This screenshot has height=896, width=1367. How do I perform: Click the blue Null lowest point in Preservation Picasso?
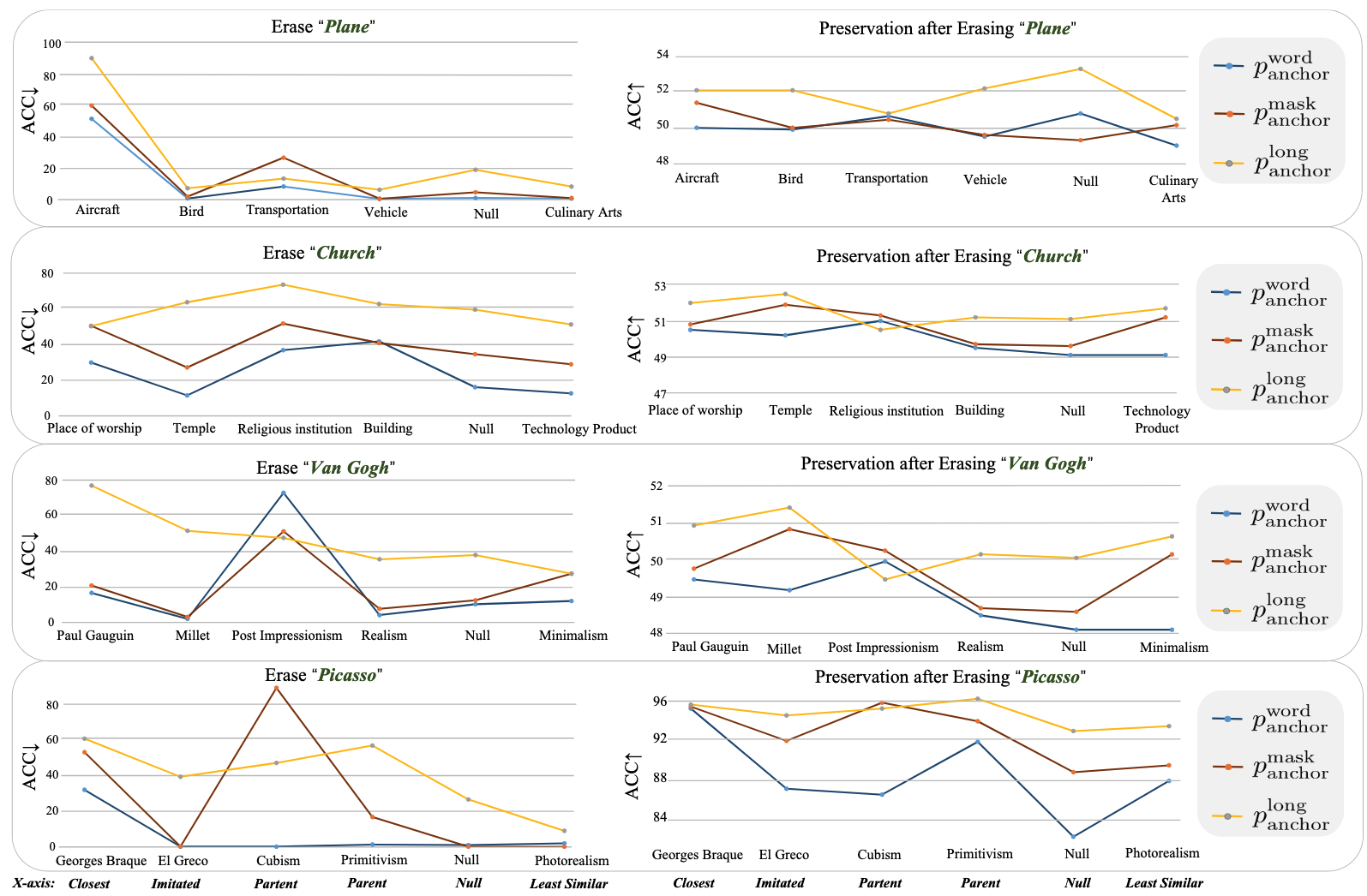coord(1072,837)
